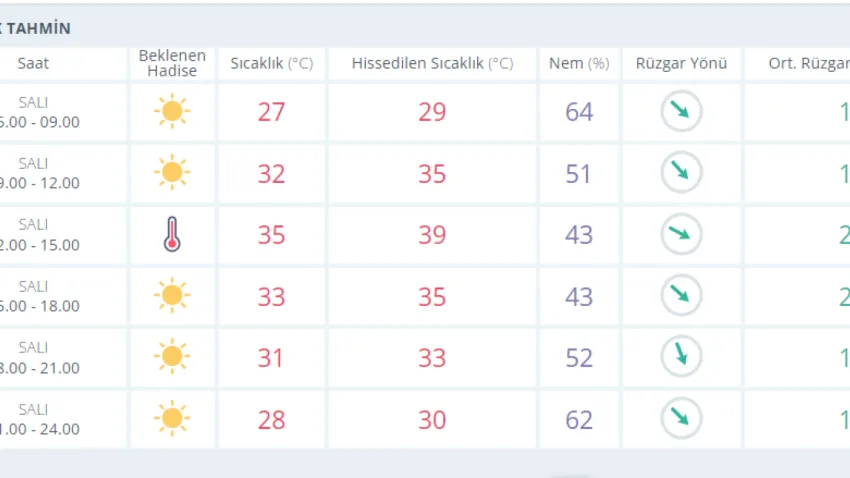This screenshot has width=850, height=478.
Task: Click the Beklenen Hadise column header
Action: point(172,64)
